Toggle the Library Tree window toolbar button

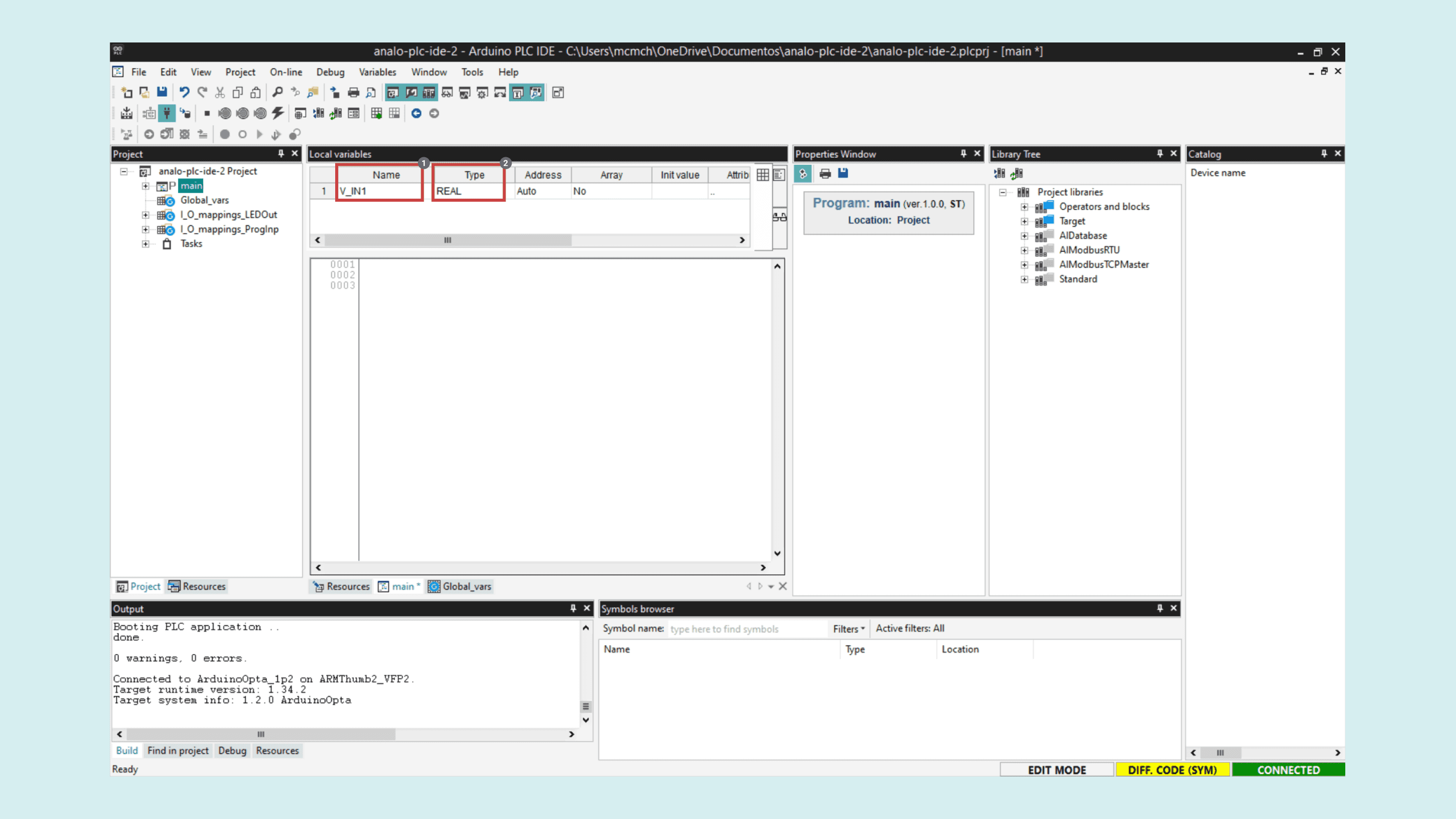click(x=429, y=92)
